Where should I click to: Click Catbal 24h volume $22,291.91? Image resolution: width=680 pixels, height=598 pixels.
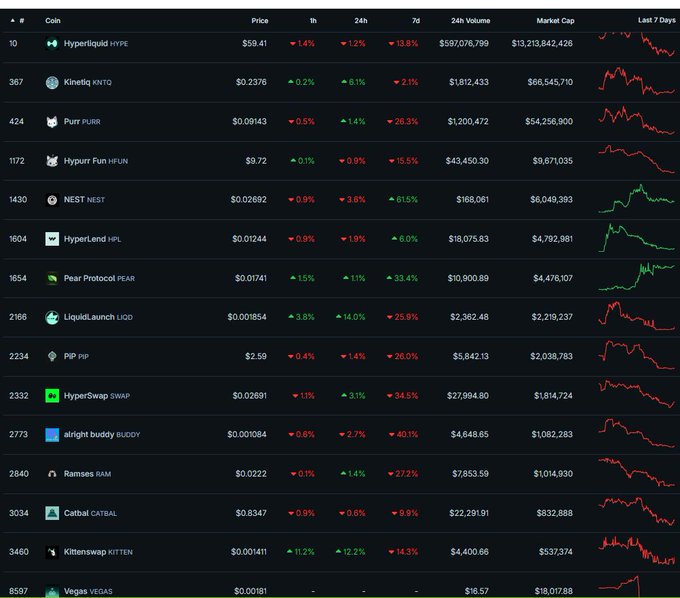coord(469,513)
